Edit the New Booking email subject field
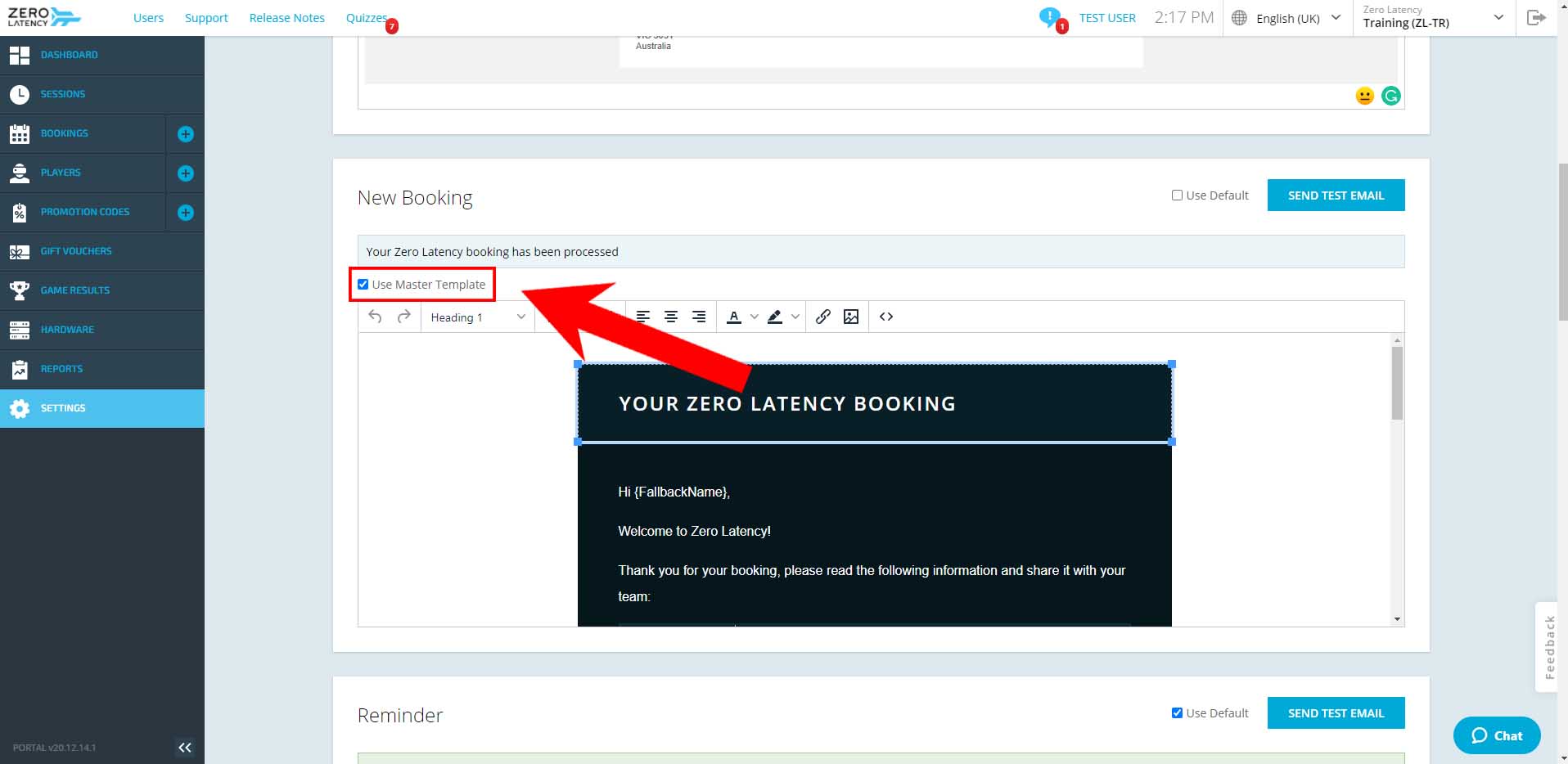The height and width of the screenshot is (764, 1568). 881,252
